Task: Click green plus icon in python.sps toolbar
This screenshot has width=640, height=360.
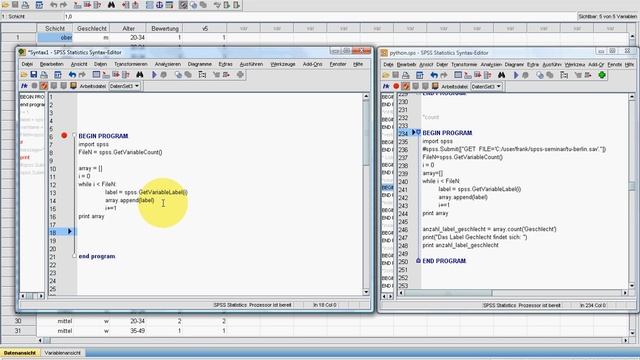Action: pyautogui.click(x=602, y=75)
